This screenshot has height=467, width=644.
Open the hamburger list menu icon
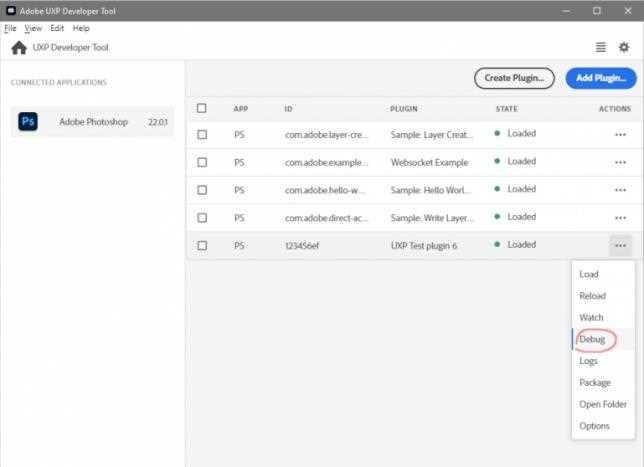600,47
